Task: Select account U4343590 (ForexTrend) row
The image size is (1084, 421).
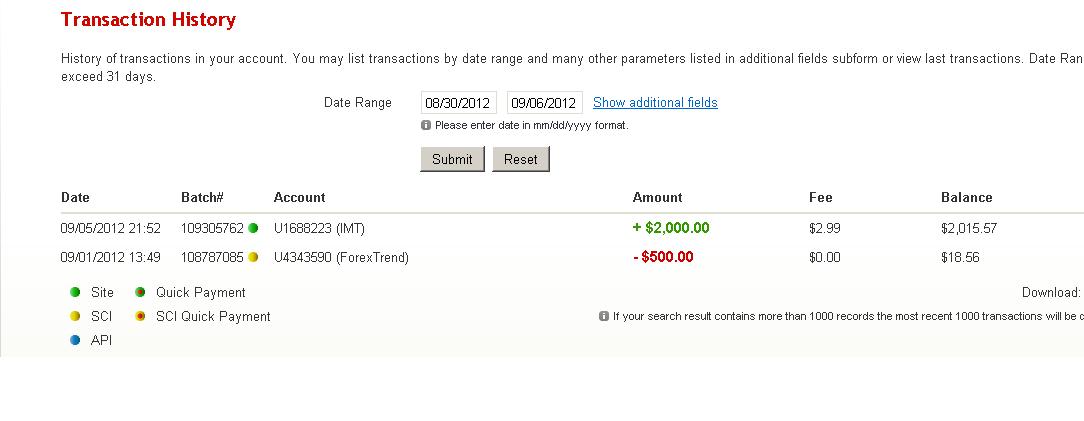Action: point(341,257)
